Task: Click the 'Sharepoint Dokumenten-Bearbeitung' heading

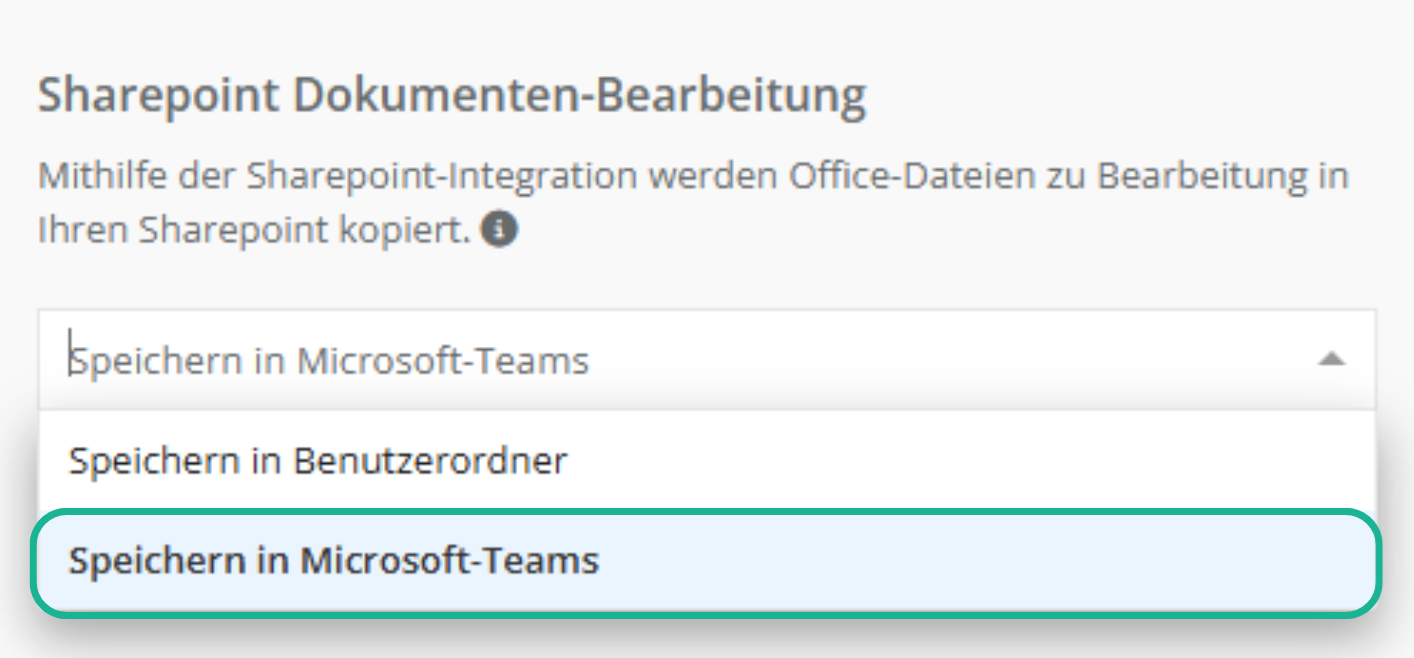Action: (x=451, y=97)
